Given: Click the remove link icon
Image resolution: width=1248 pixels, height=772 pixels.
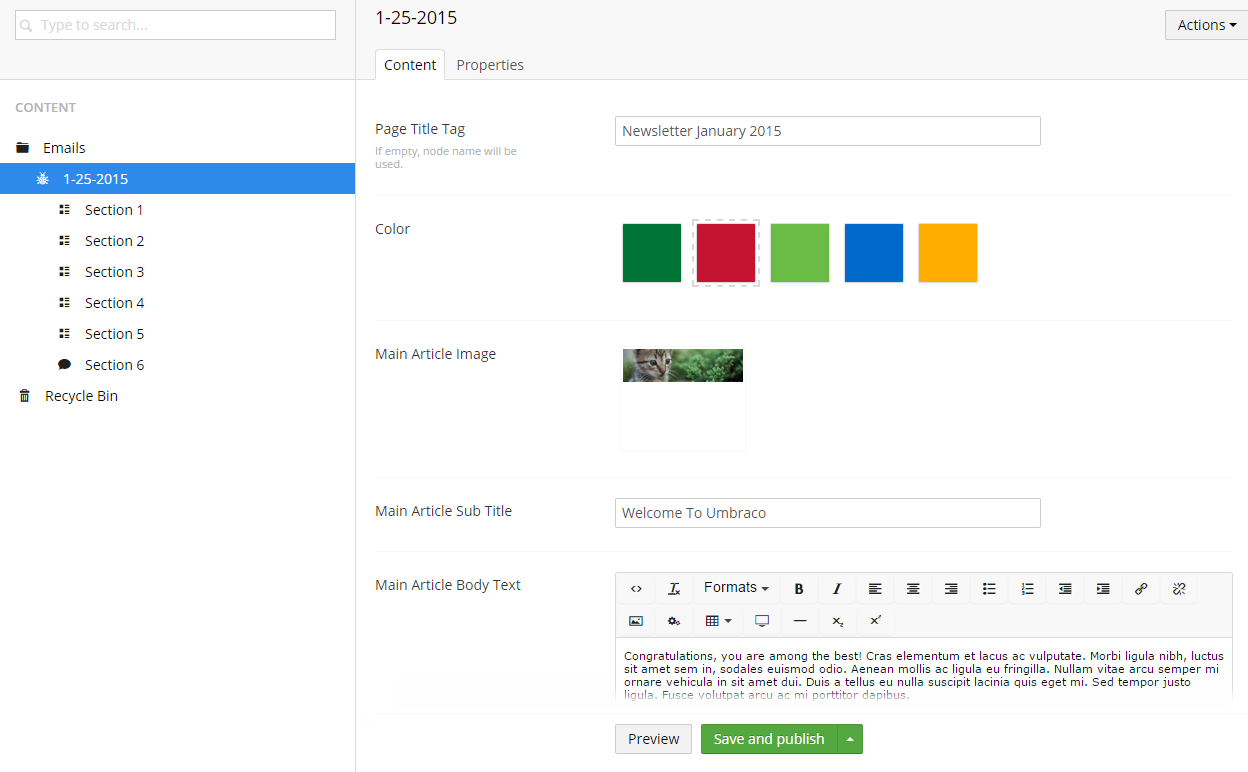Looking at the screenshot, I should pyautogui.click(x=1179, y=589).
